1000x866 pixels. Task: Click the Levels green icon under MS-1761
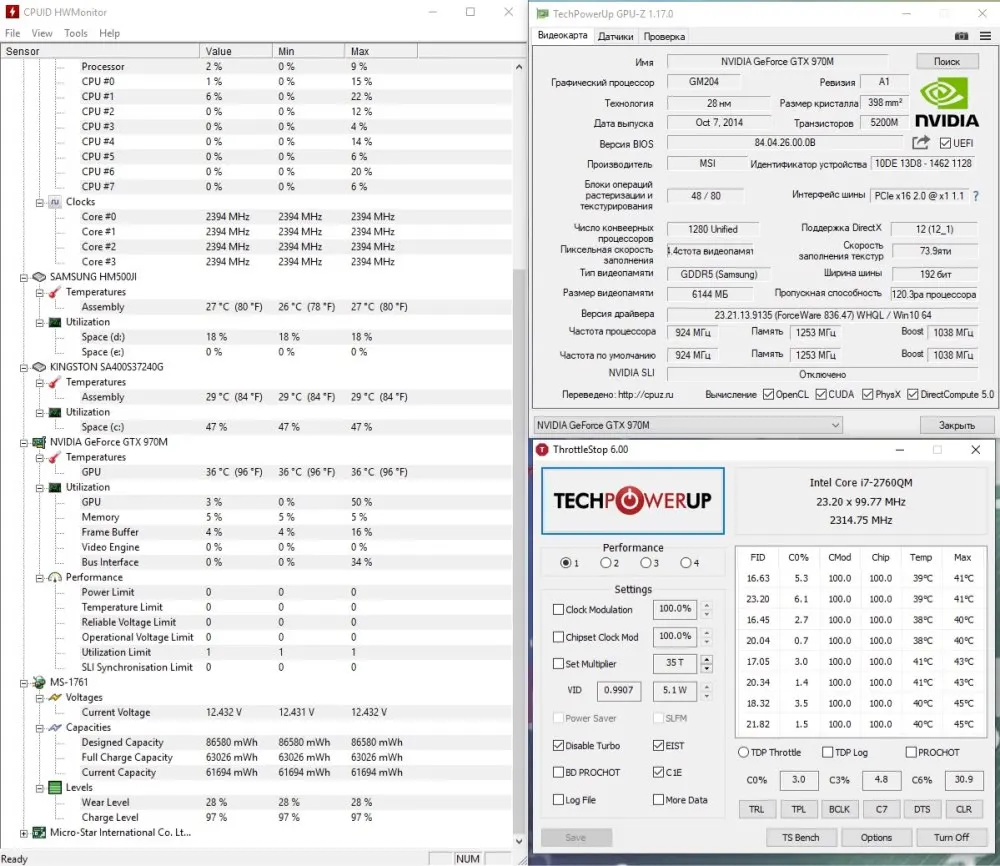click(x=55, y=788)
